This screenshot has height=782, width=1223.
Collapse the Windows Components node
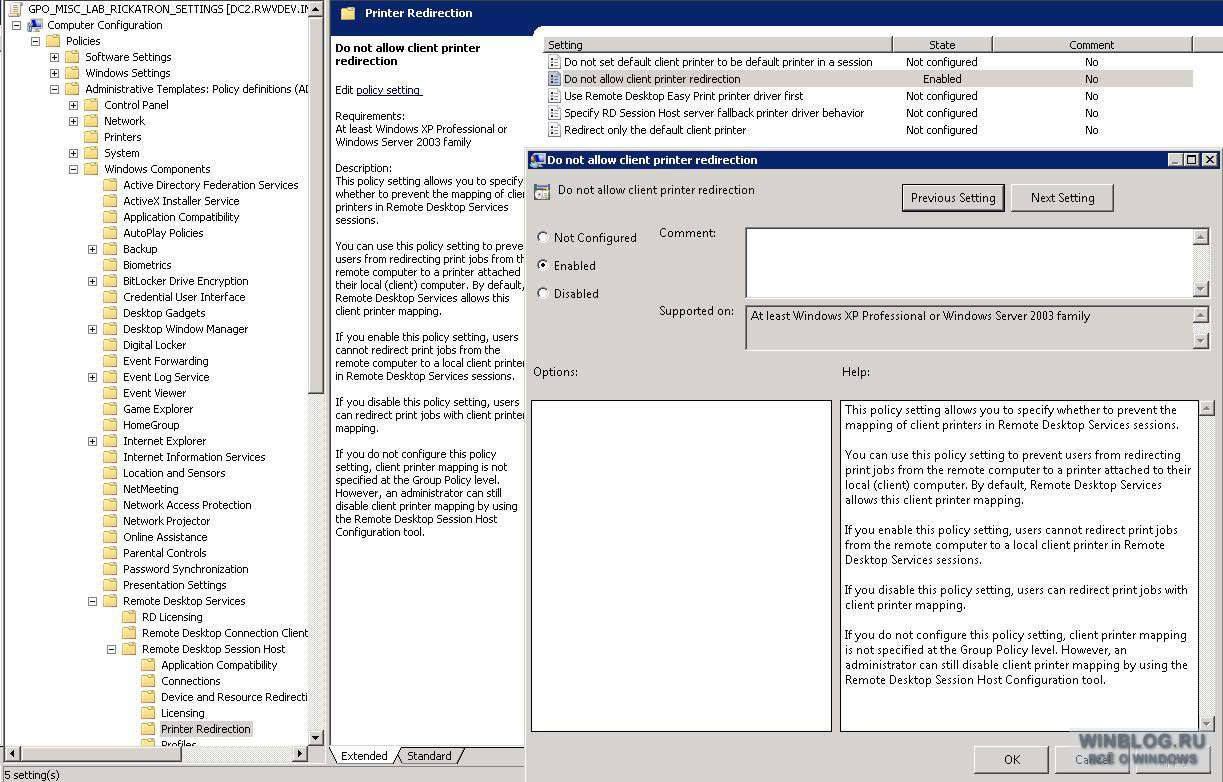click(x=74, y=169)
